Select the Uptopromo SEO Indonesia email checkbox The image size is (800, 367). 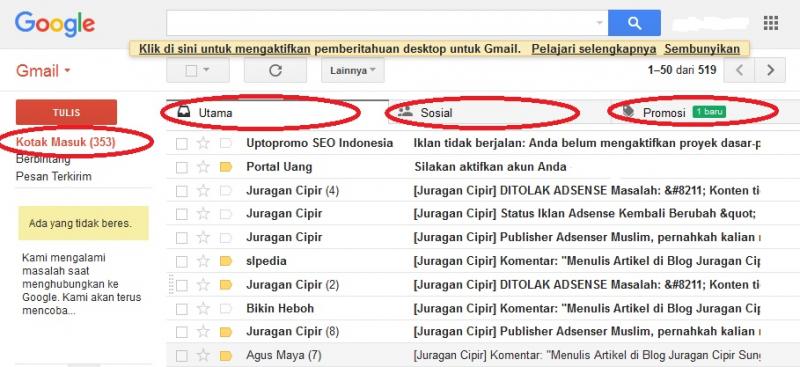point(182,143)
